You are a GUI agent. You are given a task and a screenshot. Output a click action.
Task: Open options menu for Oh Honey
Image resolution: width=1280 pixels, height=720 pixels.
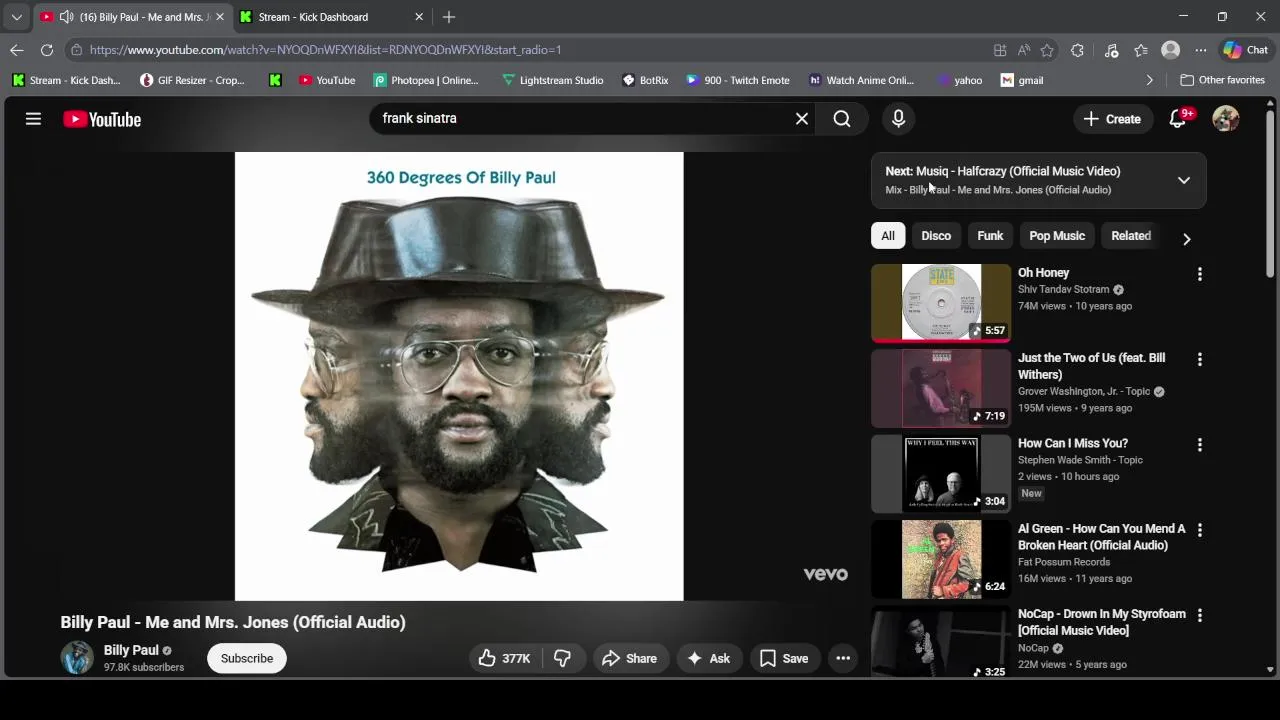point(1200,274)
